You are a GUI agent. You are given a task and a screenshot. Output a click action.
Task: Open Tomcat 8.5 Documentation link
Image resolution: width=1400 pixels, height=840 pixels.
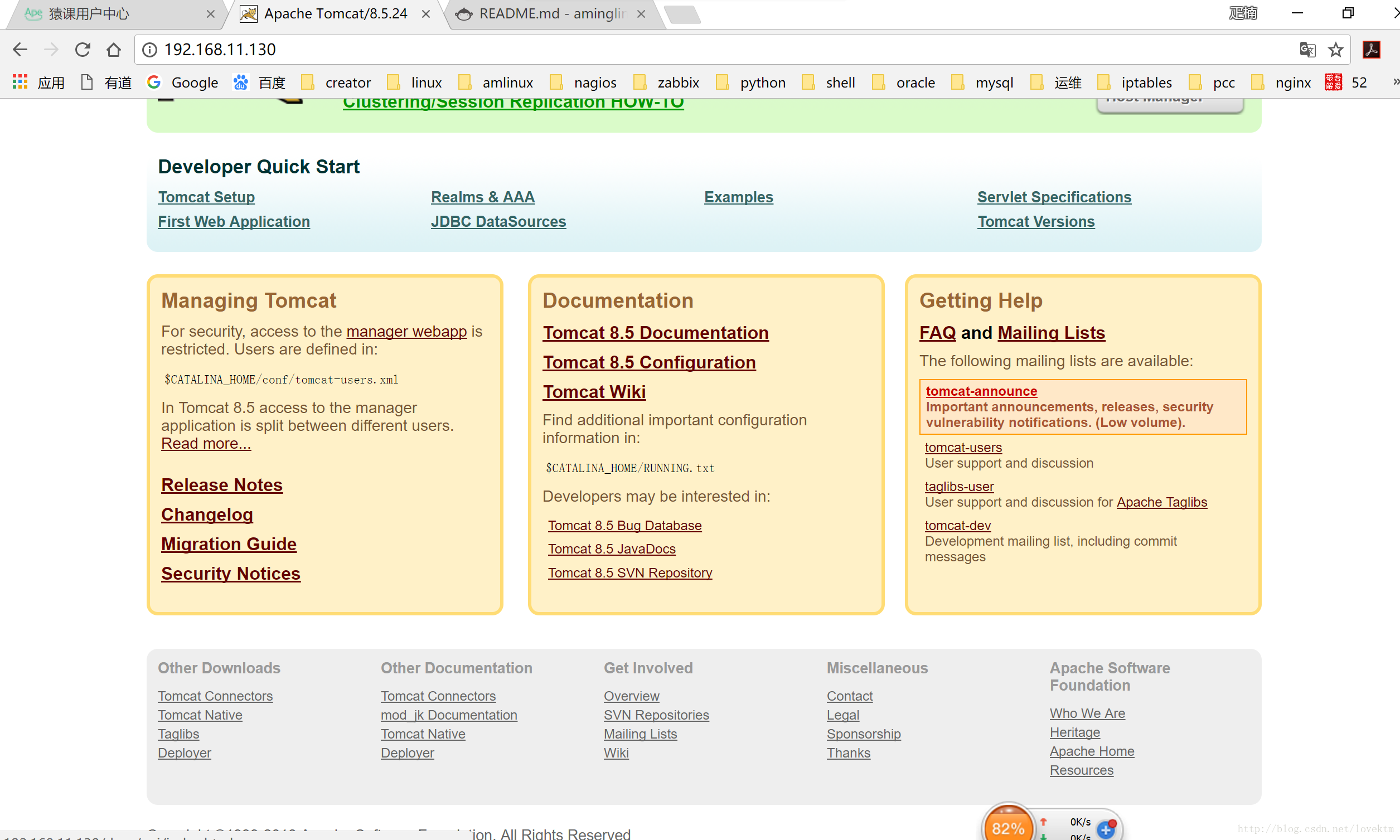coord(656,333)
